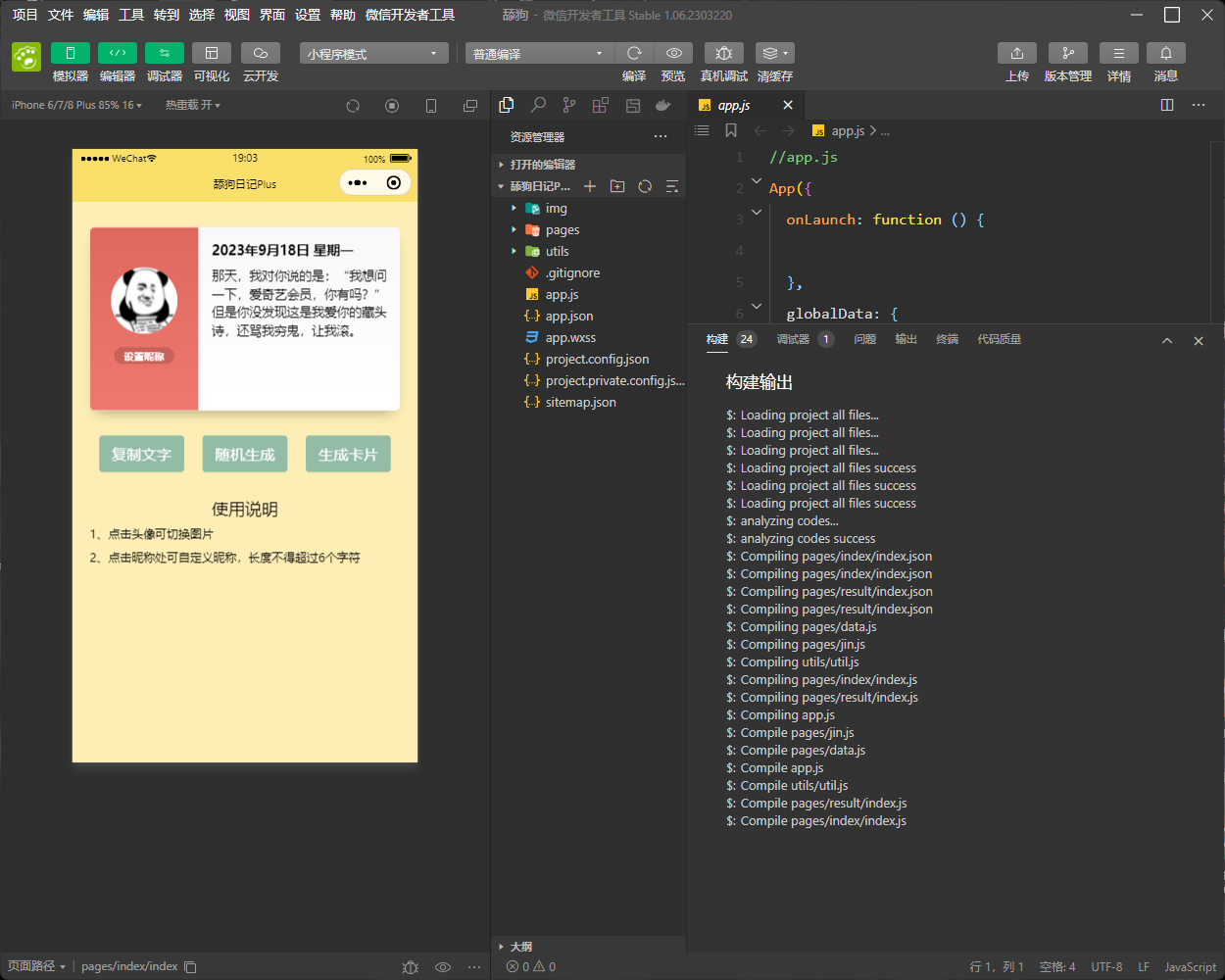Image resolution: width=1225 pixels, height=980 pixels.
Task: Toggle the 调试器 debugger panel
Action: (165, 53)
